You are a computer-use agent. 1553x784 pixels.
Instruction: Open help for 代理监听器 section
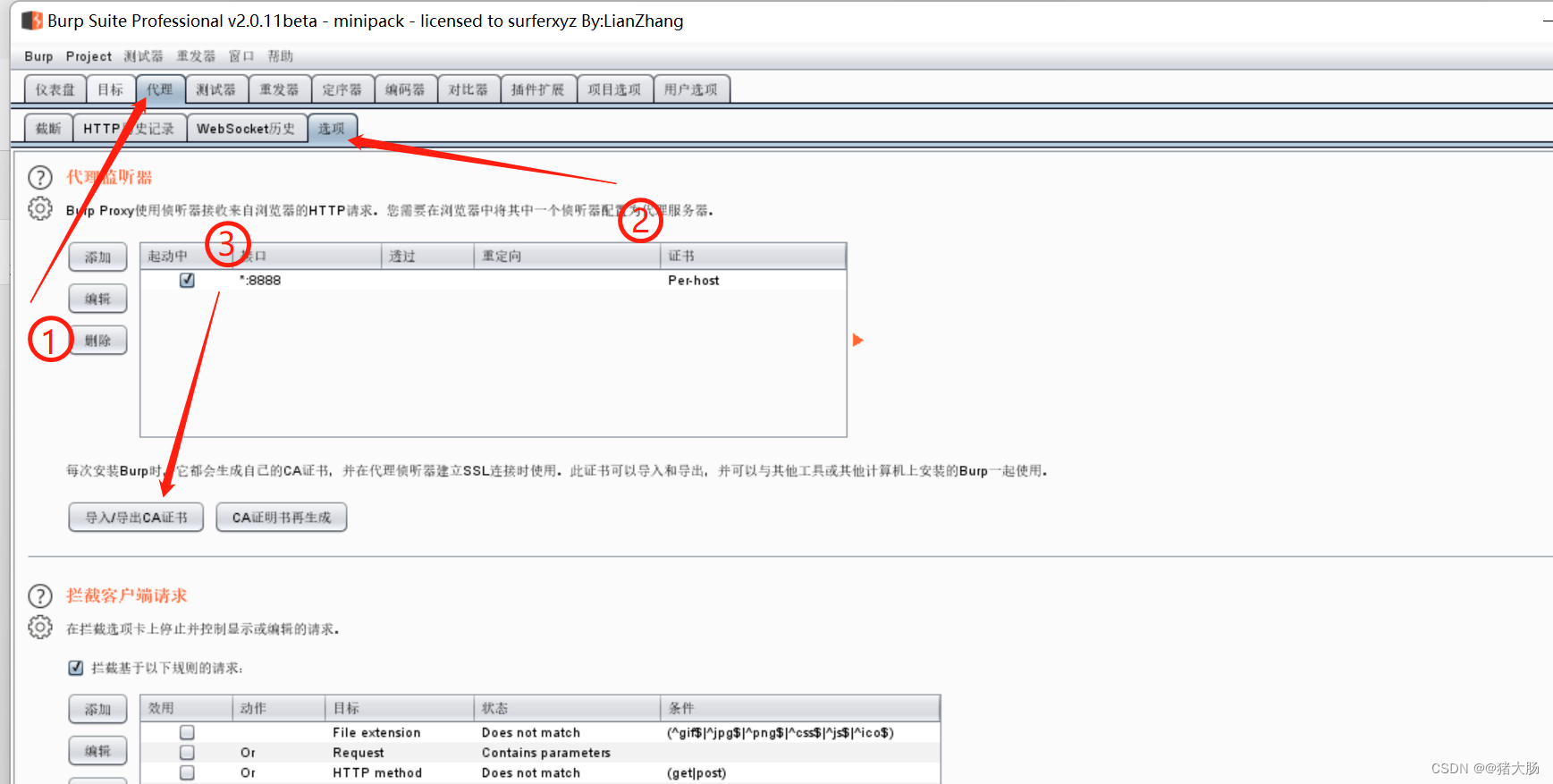pos(40,177)
